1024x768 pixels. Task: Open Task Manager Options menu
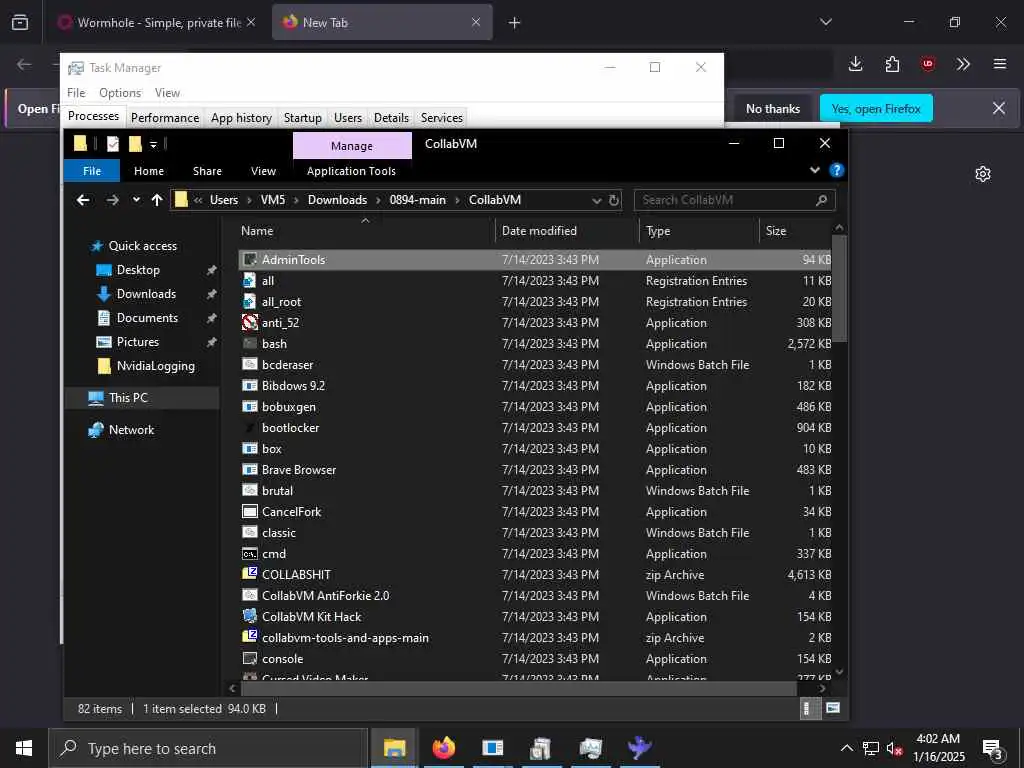(120, 93)
